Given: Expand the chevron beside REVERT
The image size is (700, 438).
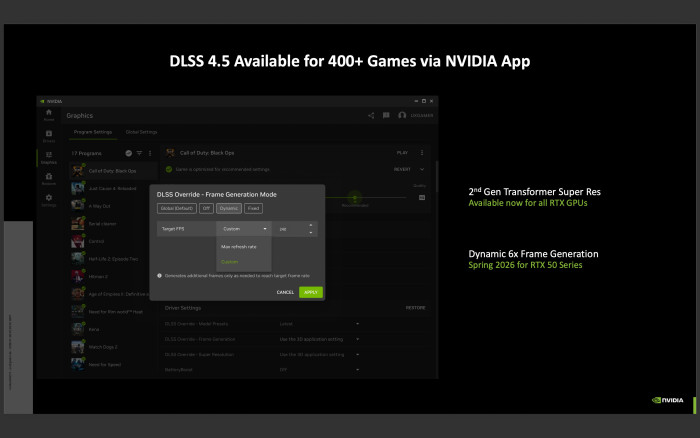Looking at the screenshot, I should 422,169.
